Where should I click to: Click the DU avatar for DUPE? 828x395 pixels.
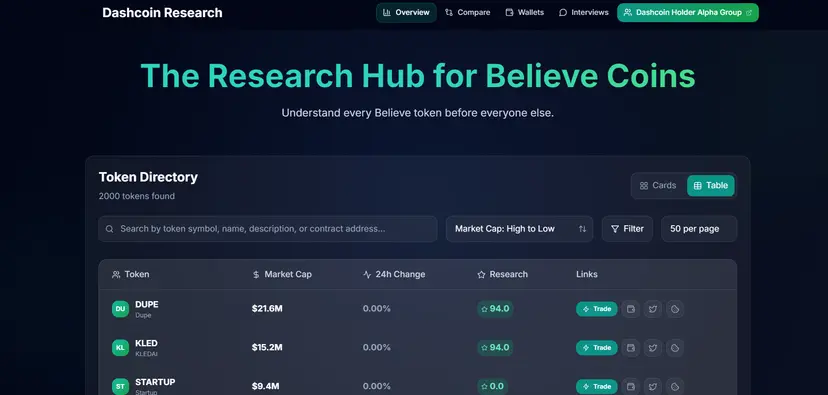click(x=120, y=309)
